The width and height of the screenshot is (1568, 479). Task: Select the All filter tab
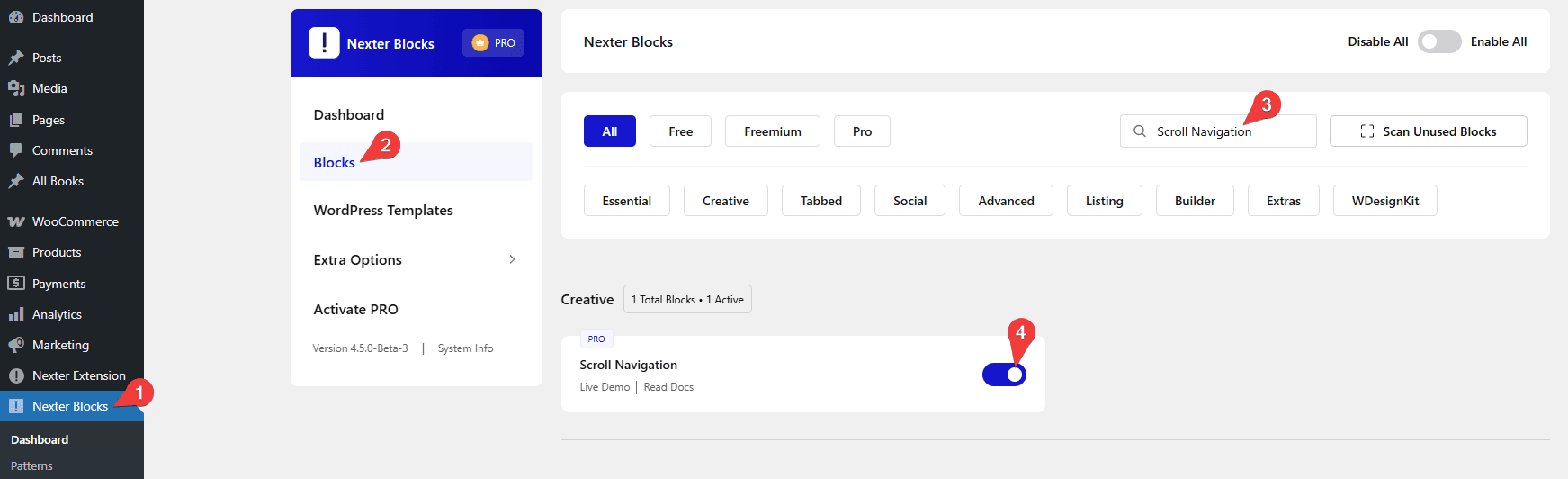(x=610, y=131)
